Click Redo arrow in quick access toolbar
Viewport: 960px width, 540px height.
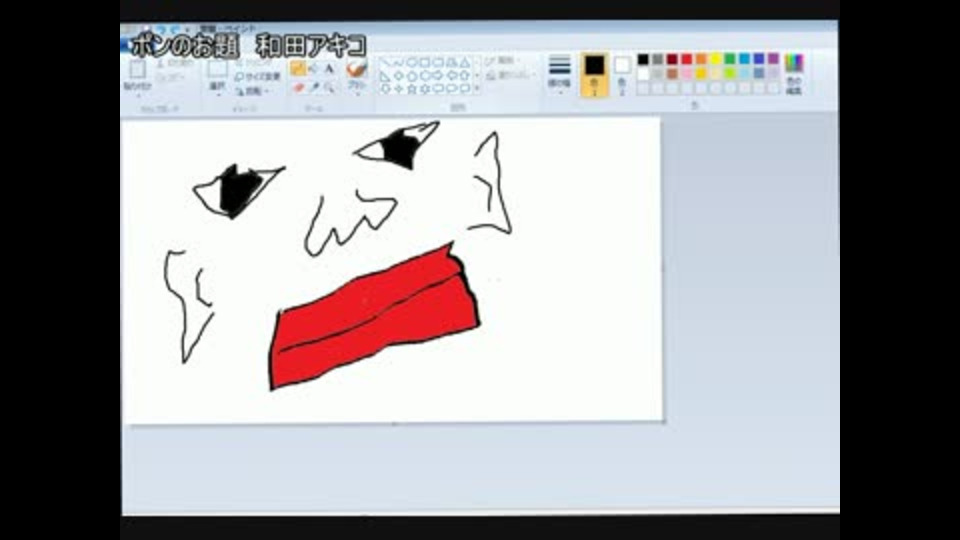(176, 29)
